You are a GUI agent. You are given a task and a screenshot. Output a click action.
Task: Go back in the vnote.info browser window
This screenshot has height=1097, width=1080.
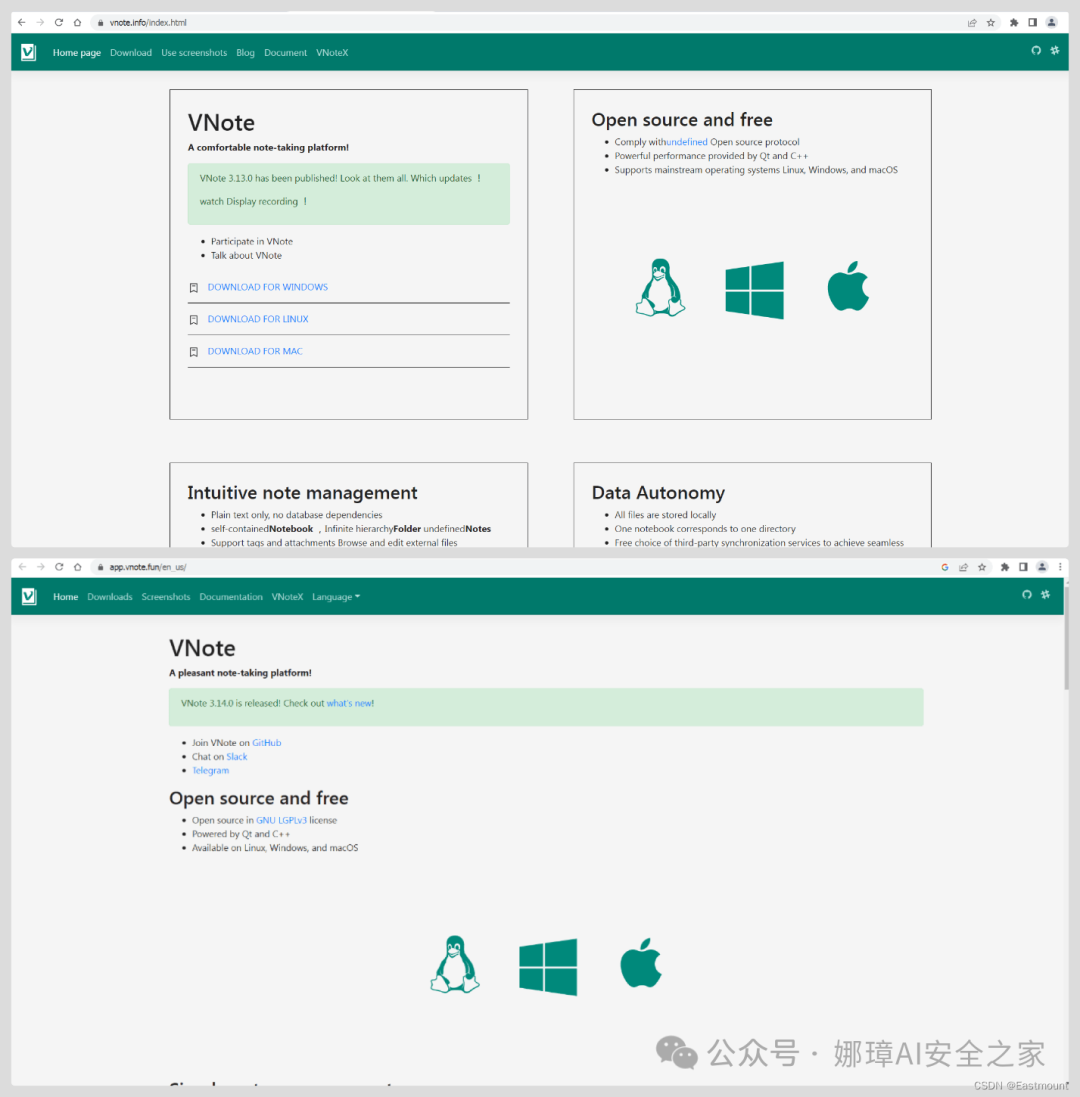(x=22, y=22)
